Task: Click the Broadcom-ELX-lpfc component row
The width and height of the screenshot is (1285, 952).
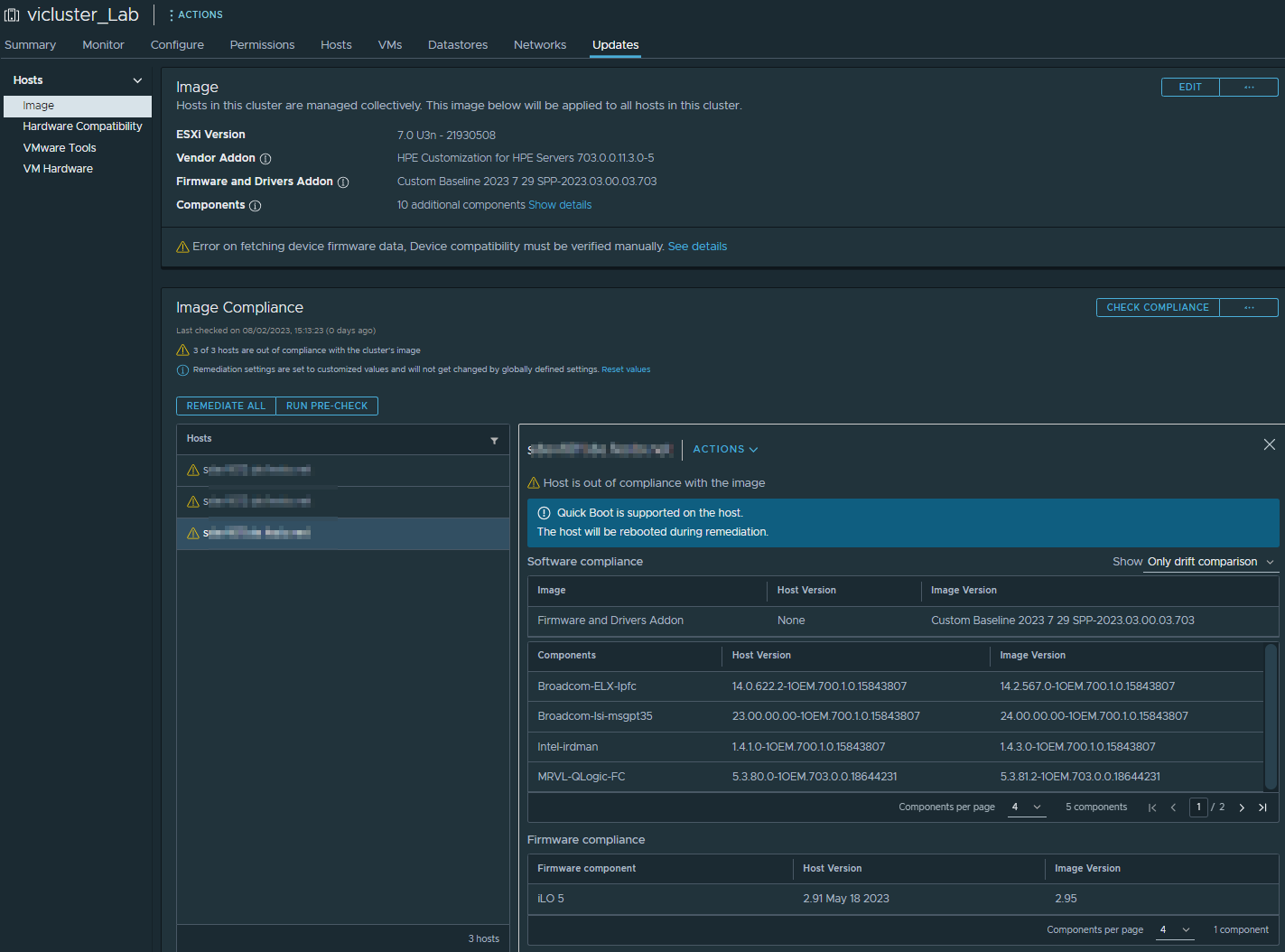Action: pyautogui.click(x=896, y=686)
